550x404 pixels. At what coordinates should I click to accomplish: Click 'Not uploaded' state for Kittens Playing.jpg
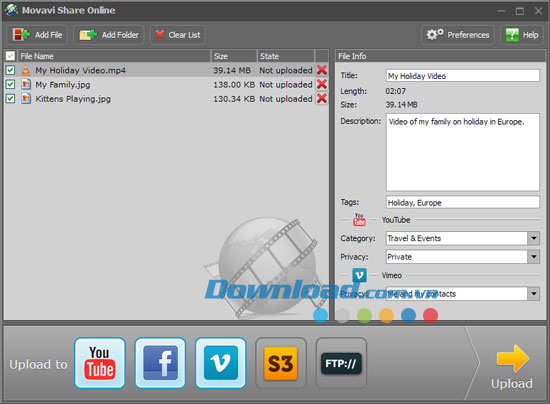click(286, 99)
